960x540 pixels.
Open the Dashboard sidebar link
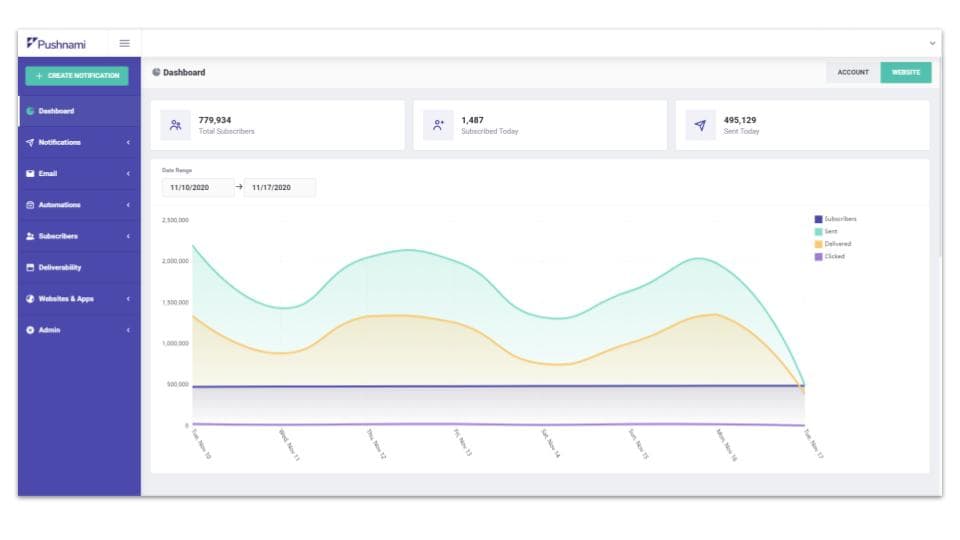coord(56,111)
